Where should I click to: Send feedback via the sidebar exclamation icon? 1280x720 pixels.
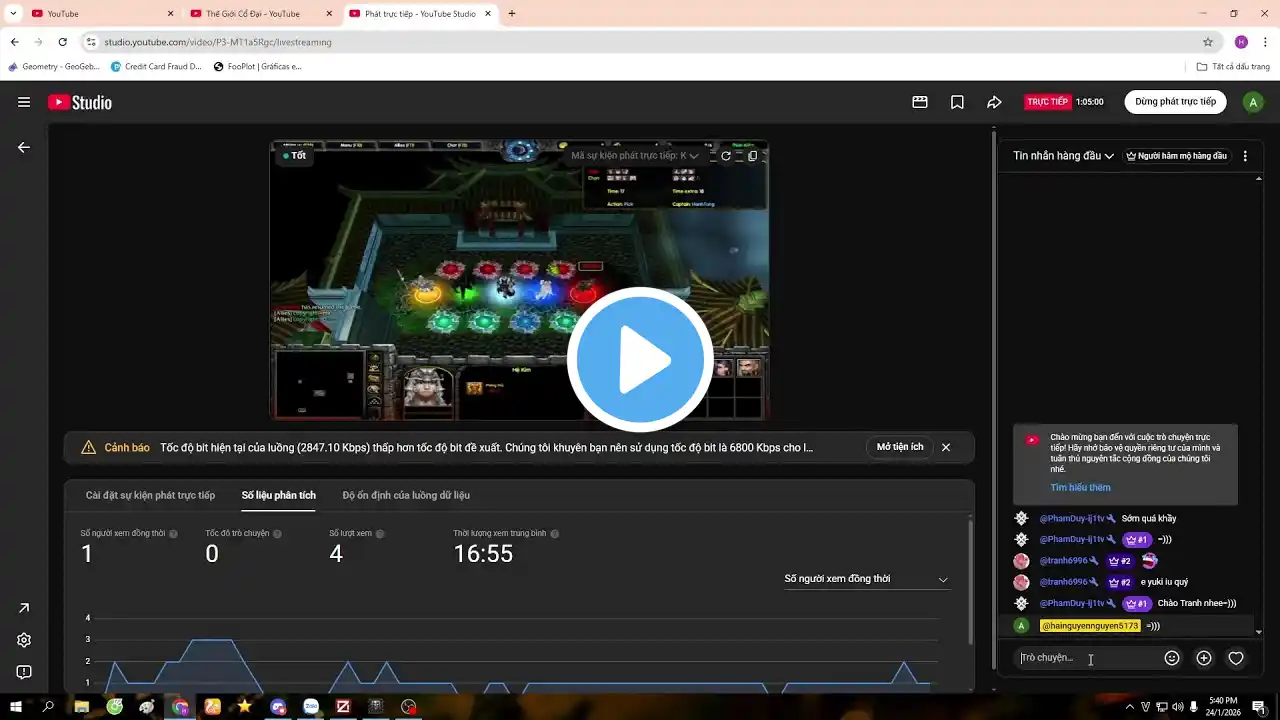pos(24,672)
